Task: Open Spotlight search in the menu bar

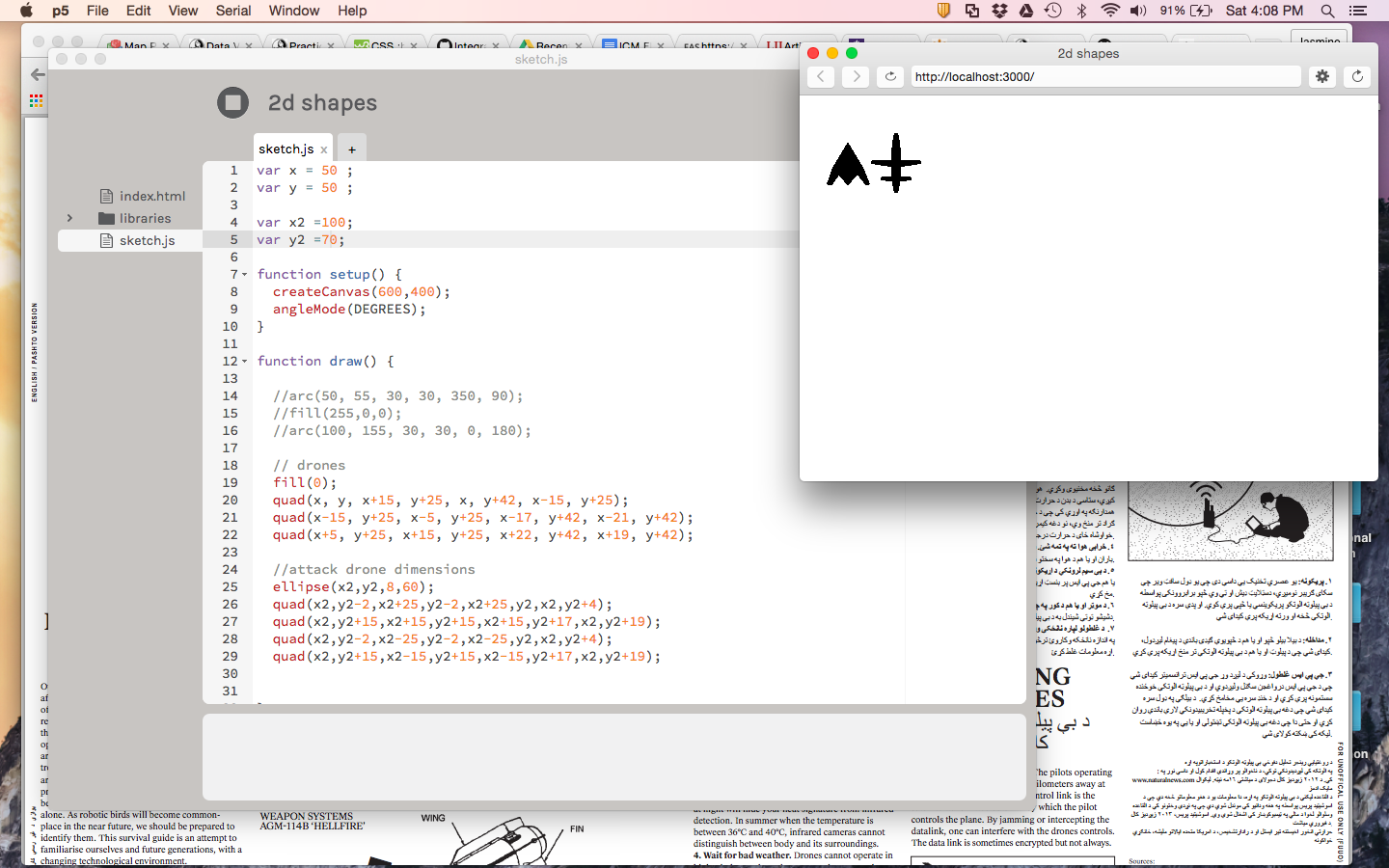Action: (1327, 11)
